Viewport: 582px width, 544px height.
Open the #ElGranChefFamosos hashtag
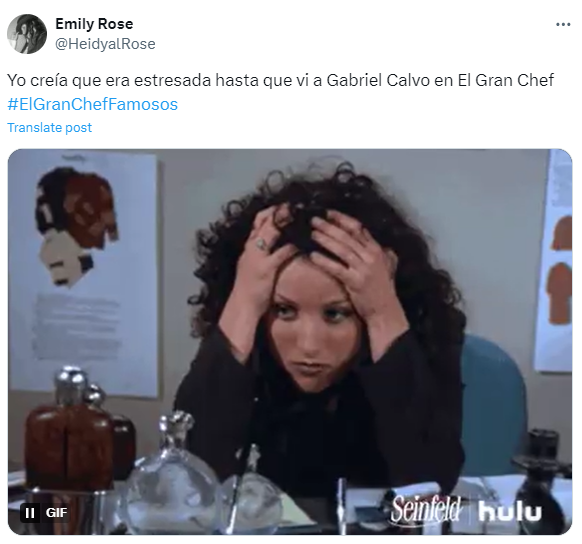(x=92, y=104)
